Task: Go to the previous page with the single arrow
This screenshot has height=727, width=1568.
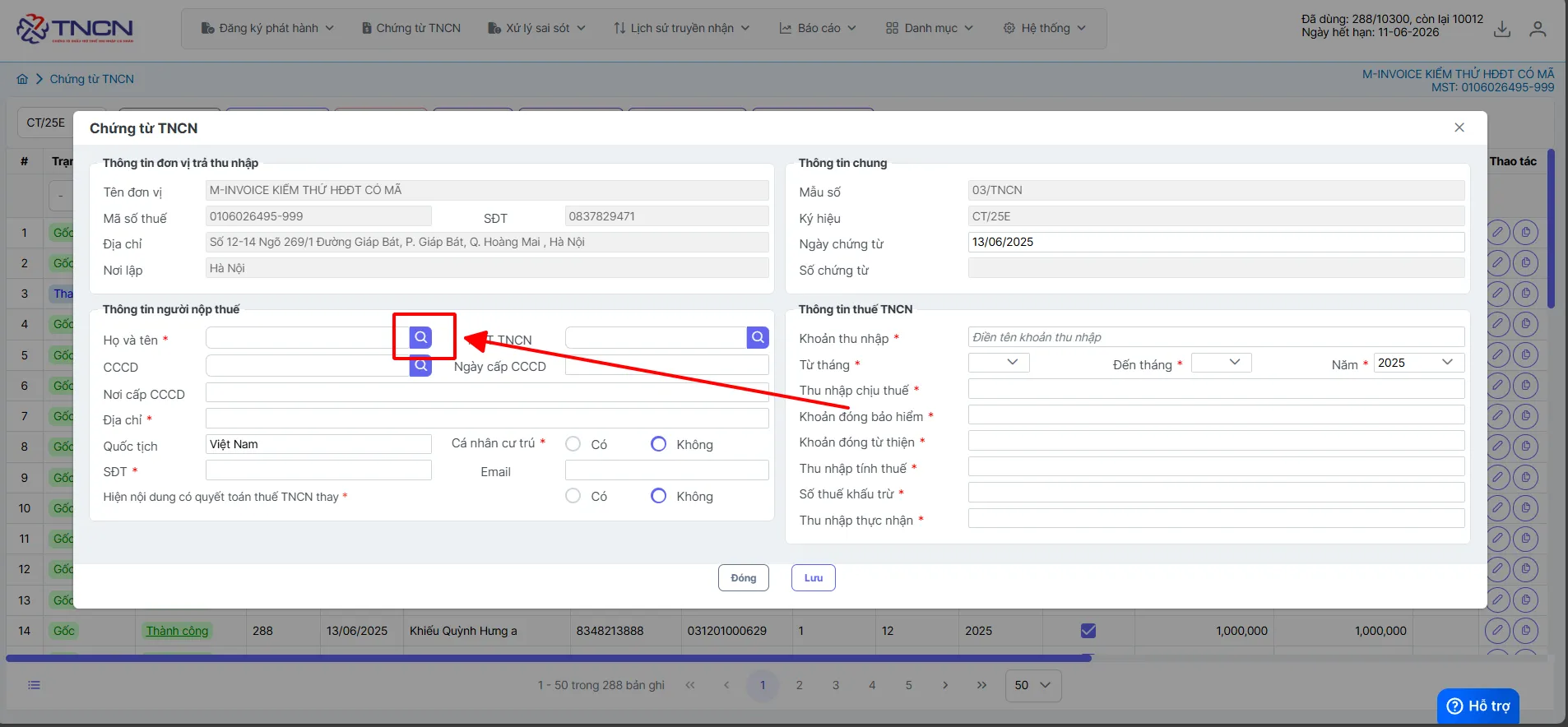Action: [726, 685]
